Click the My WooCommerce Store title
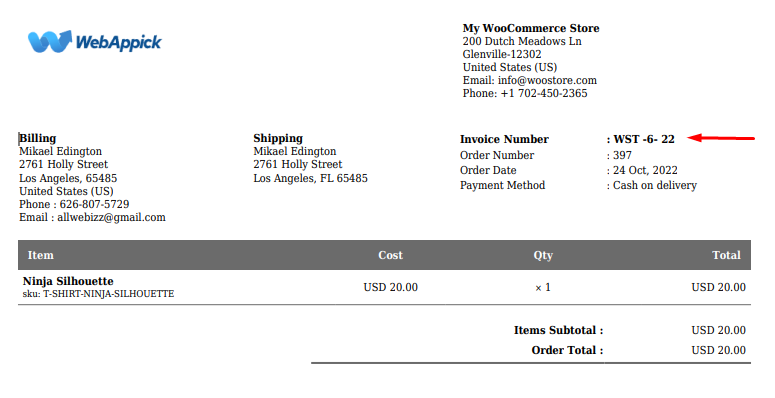Viewport: 775px width, 398px height. [x=531, y=29]
